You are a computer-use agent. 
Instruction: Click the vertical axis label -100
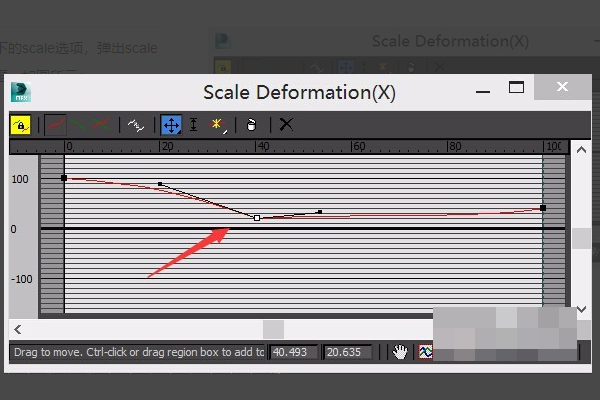[x=21, y=279]
